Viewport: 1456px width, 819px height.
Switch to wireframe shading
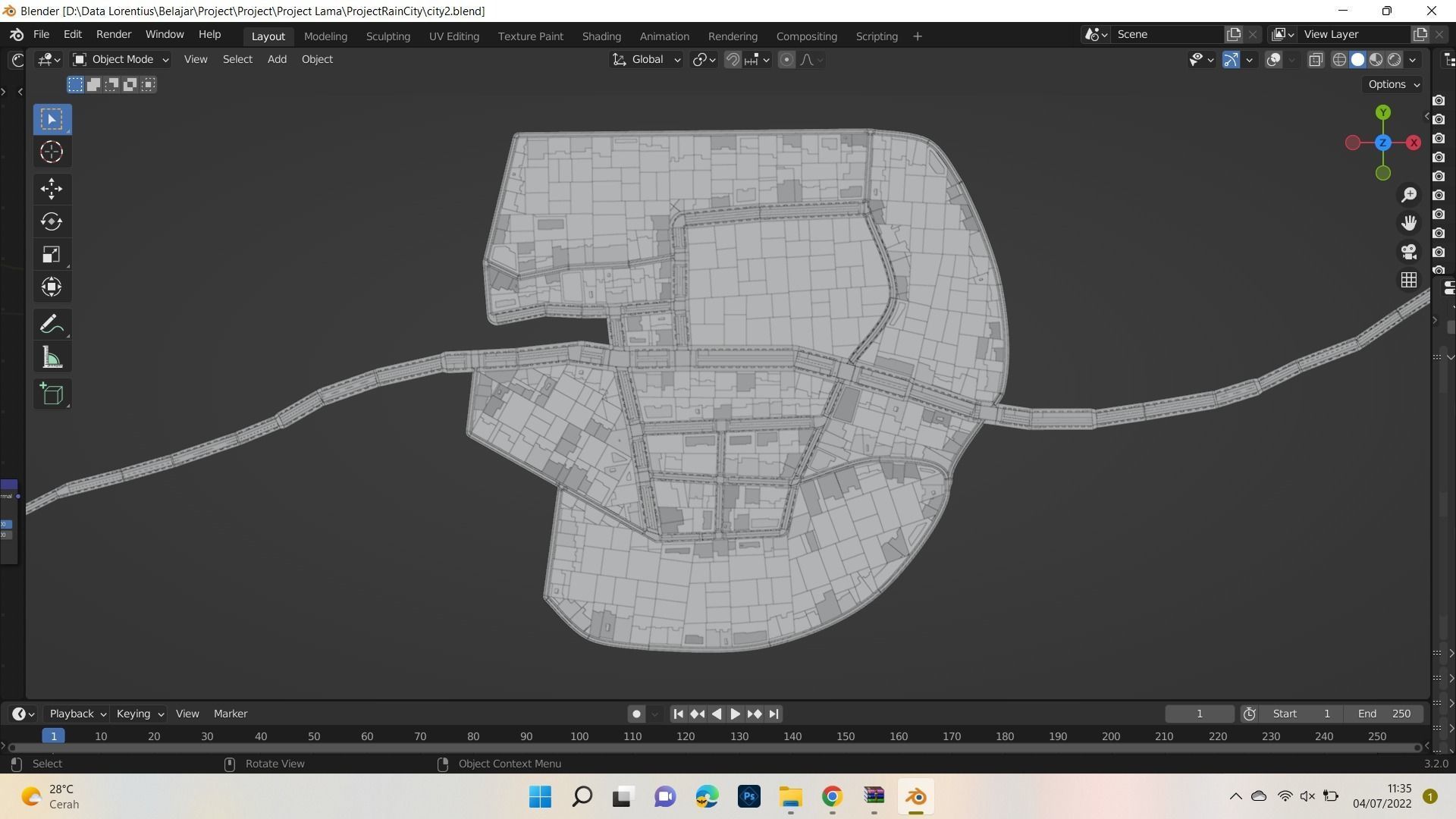coord(1339,59)
